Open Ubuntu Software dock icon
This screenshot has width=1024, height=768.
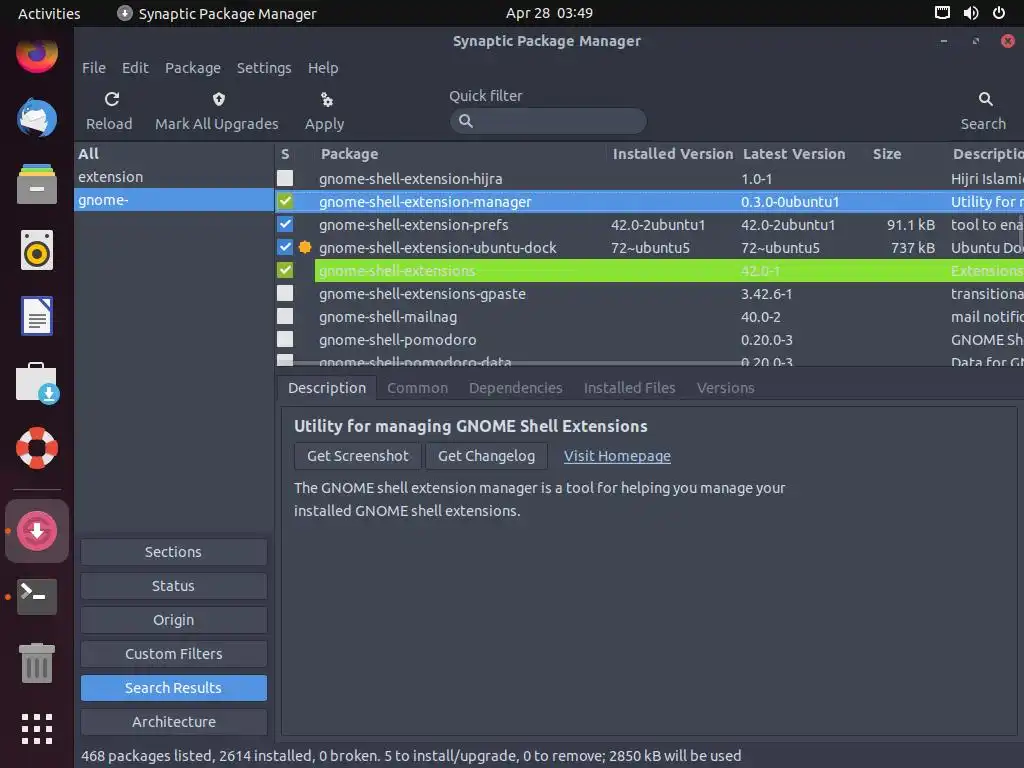tap(37, 383)
